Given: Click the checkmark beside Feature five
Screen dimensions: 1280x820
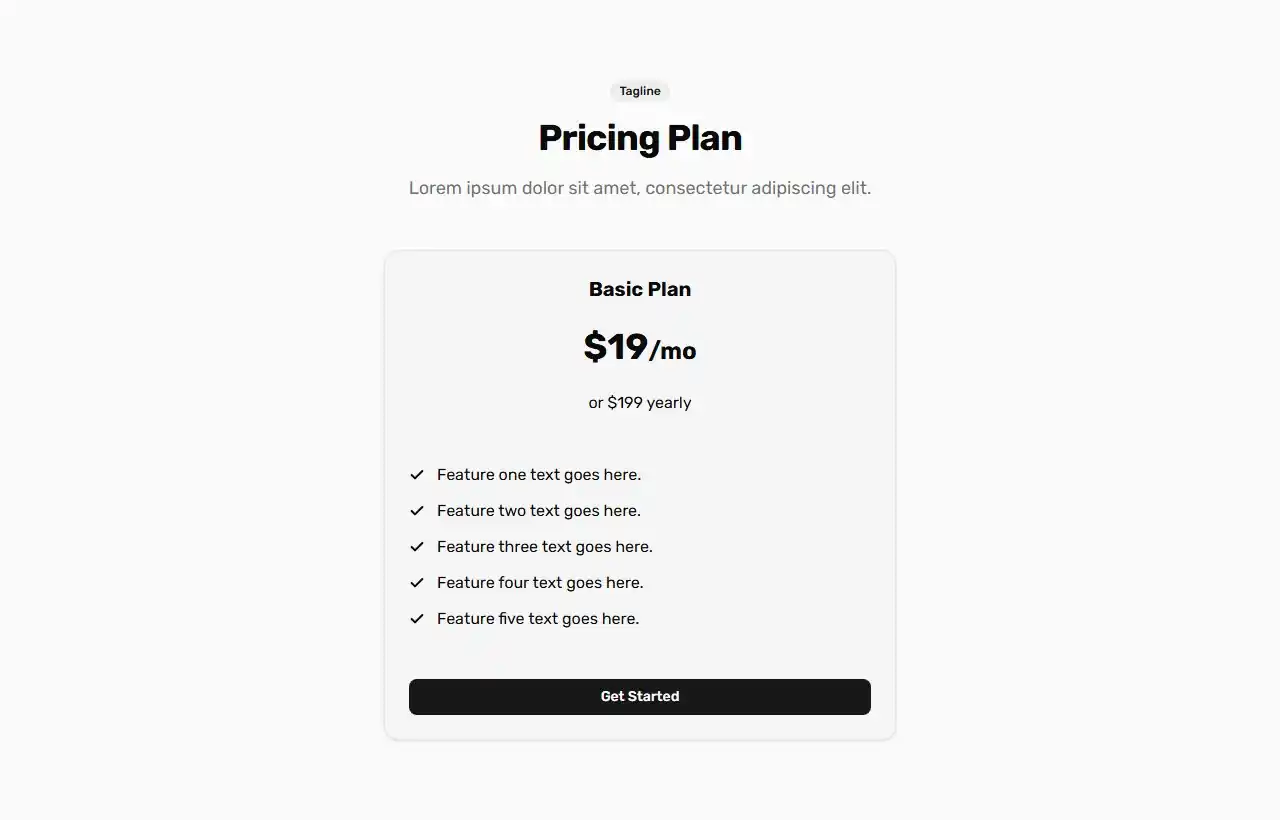Looking at the screenshot, I should [x=416, y=618].
